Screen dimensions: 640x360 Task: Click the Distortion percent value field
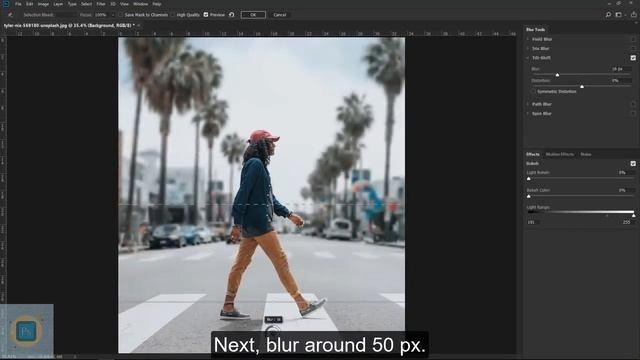[x=620, y=80]
